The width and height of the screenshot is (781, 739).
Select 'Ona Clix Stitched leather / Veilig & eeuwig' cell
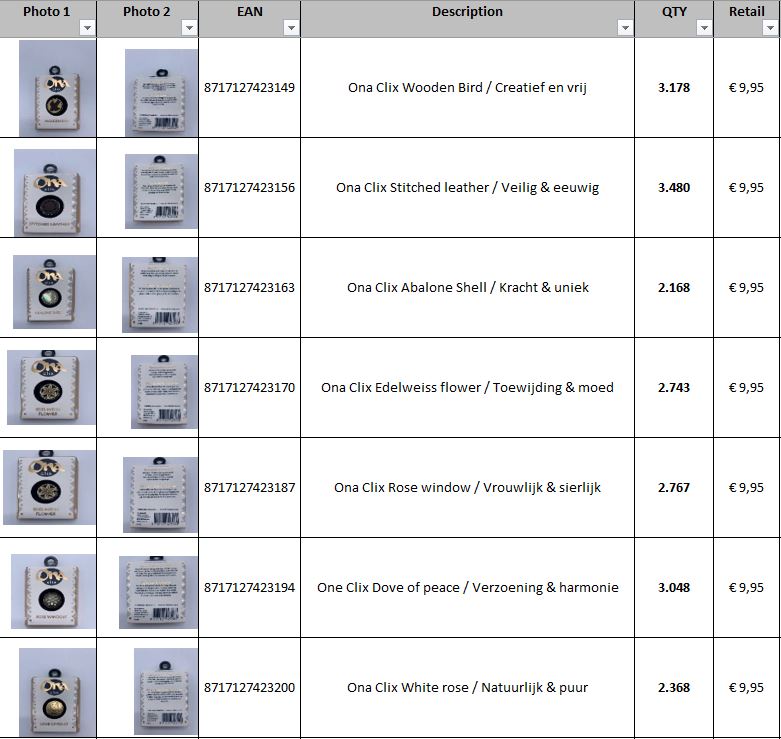[x=467, y=188]
